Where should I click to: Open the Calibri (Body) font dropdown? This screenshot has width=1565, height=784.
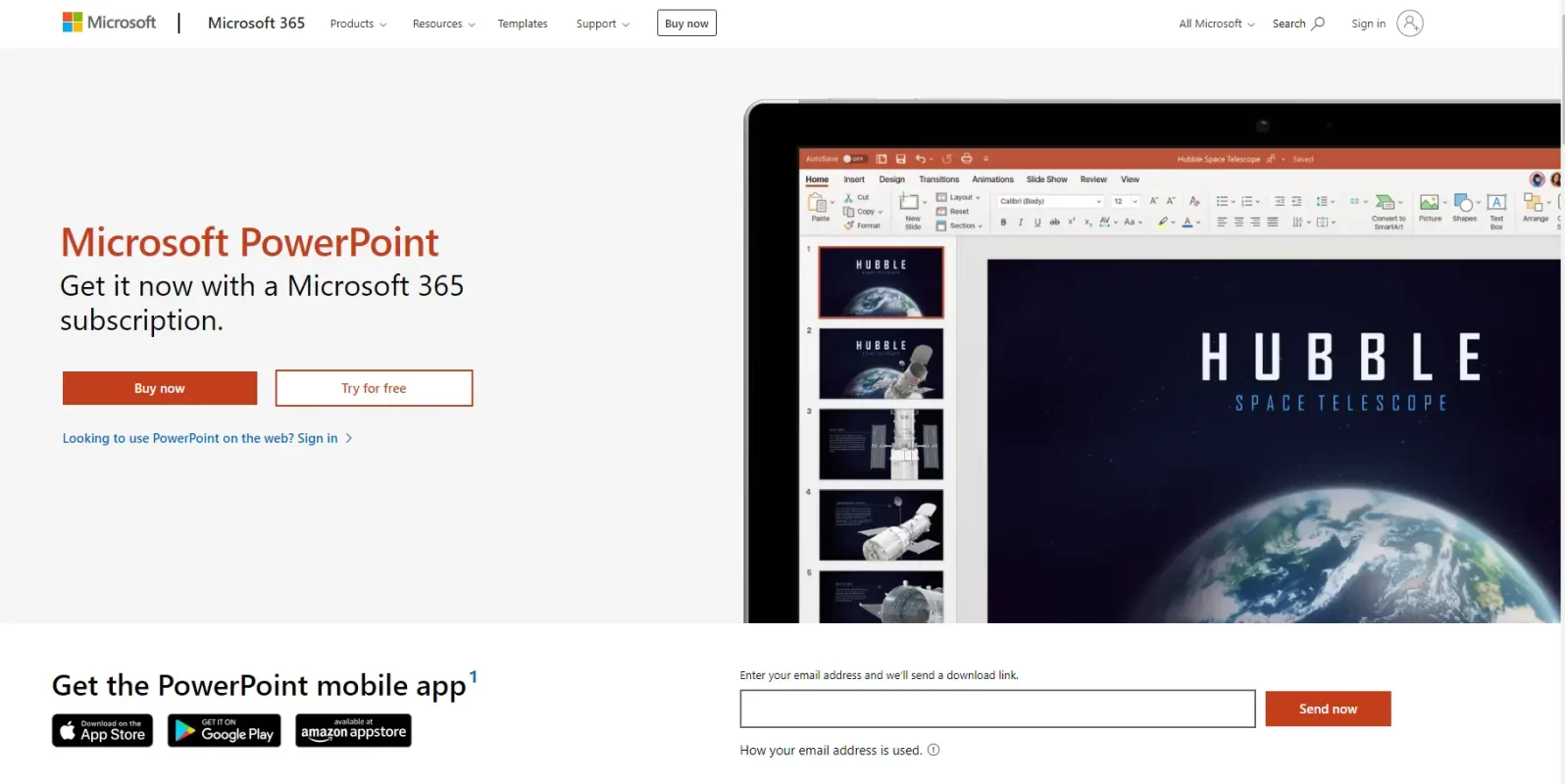click(x=1050, y=201)
